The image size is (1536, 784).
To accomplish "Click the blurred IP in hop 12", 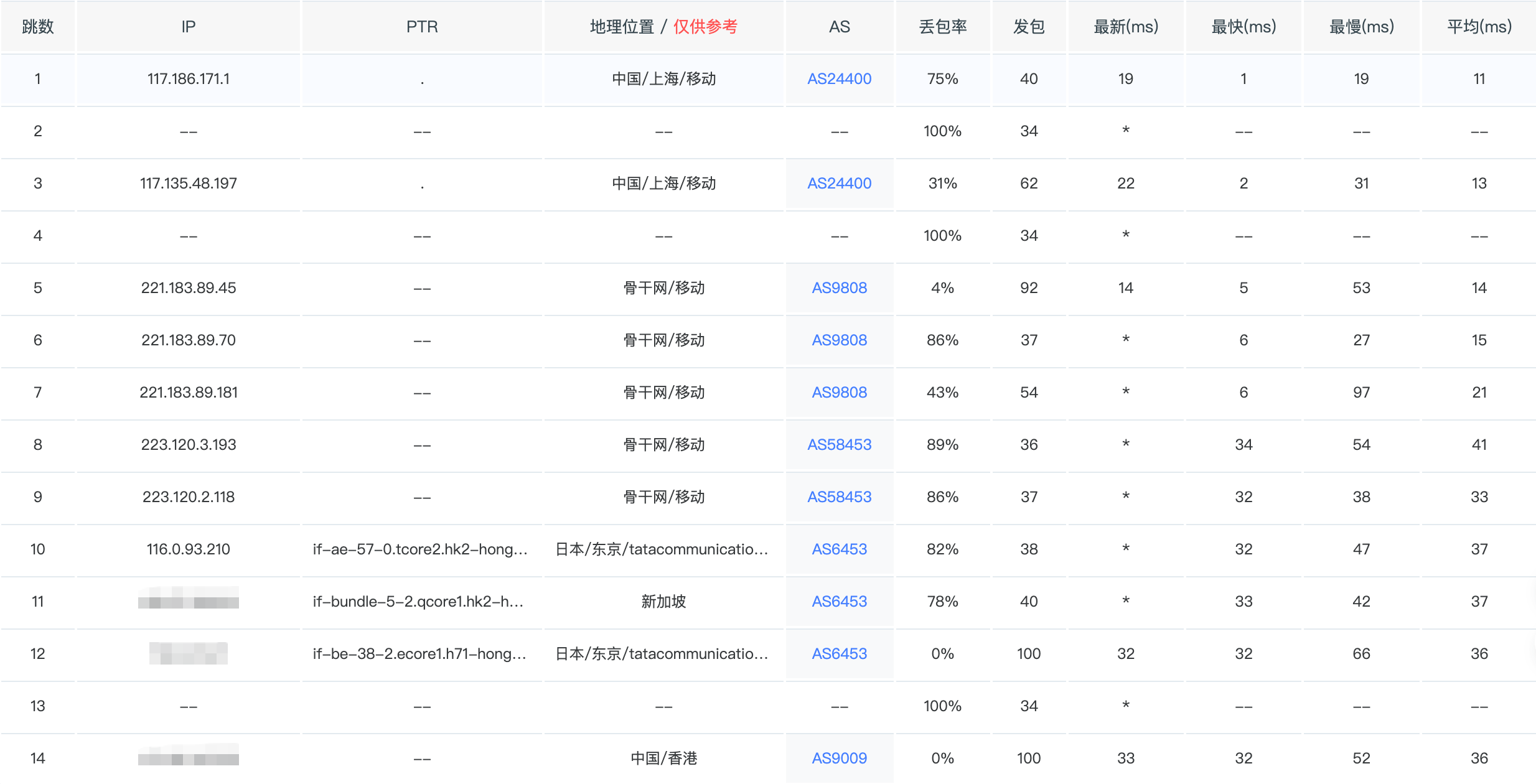I will point(188,654).
